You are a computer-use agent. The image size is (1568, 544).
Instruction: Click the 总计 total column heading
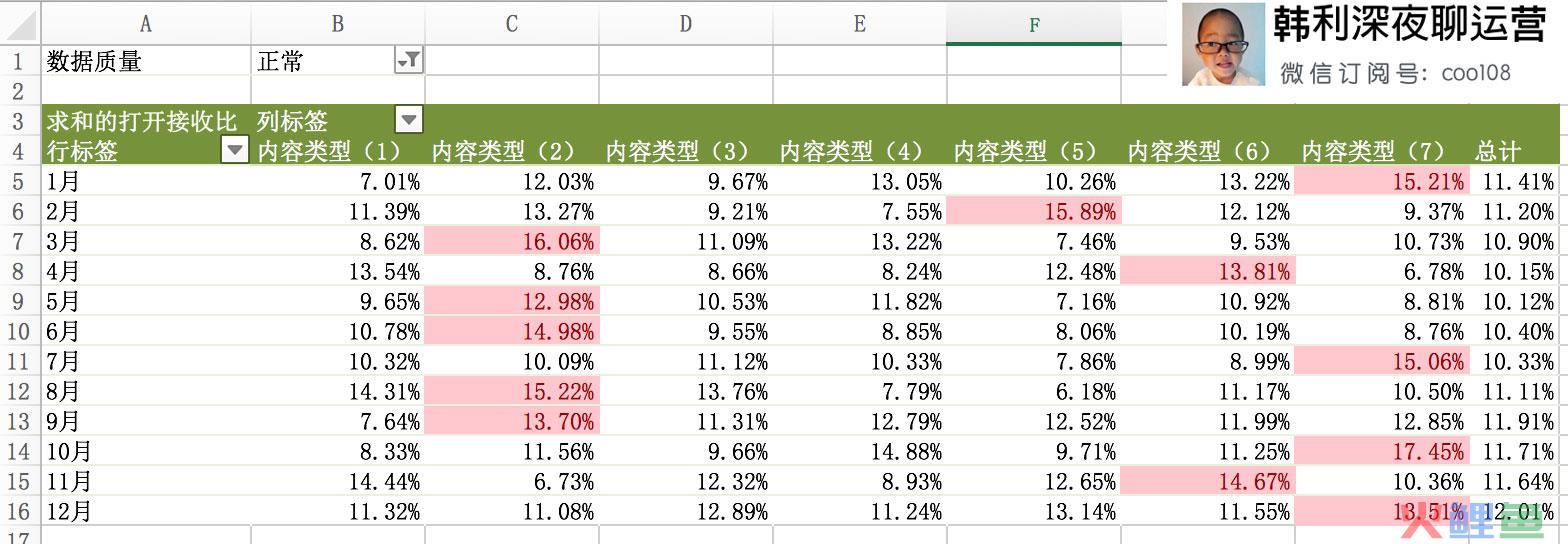1498,152
